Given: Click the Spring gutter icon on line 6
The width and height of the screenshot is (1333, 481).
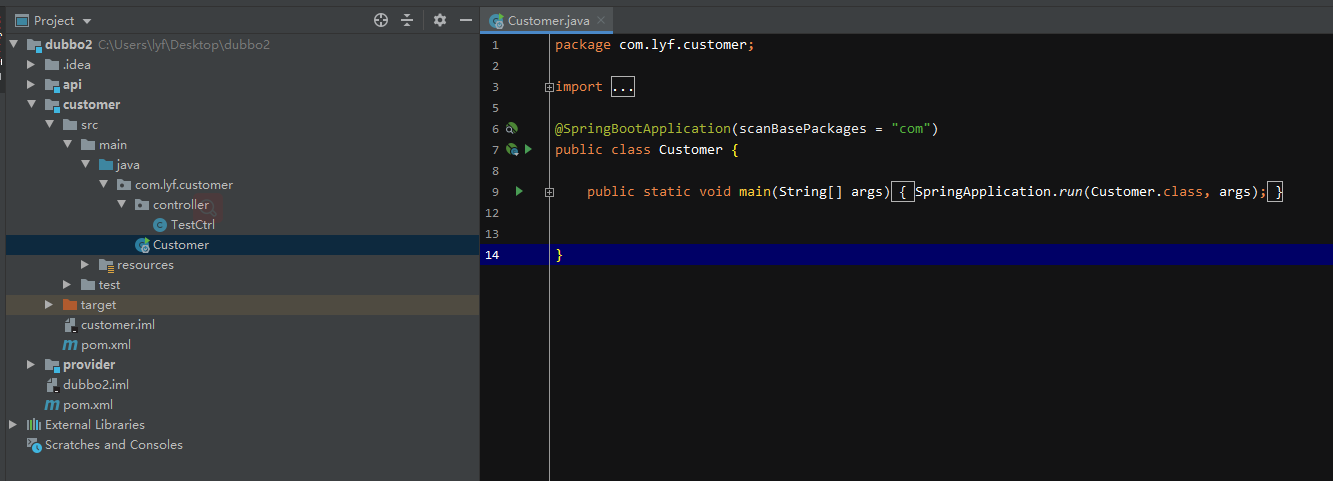Looking at the screenshot, I should click(x=511, y=129).
